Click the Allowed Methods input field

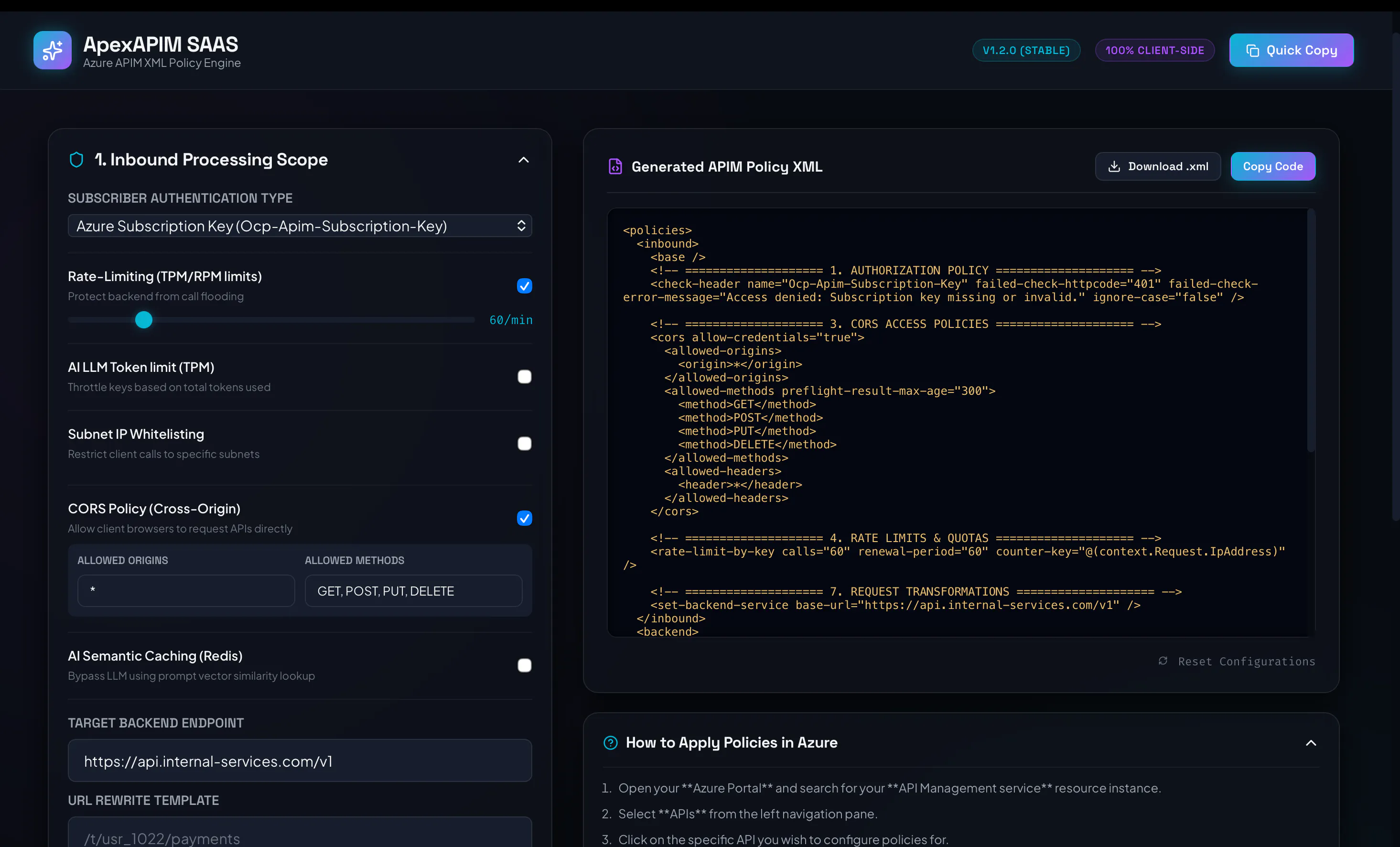[414, 591]
